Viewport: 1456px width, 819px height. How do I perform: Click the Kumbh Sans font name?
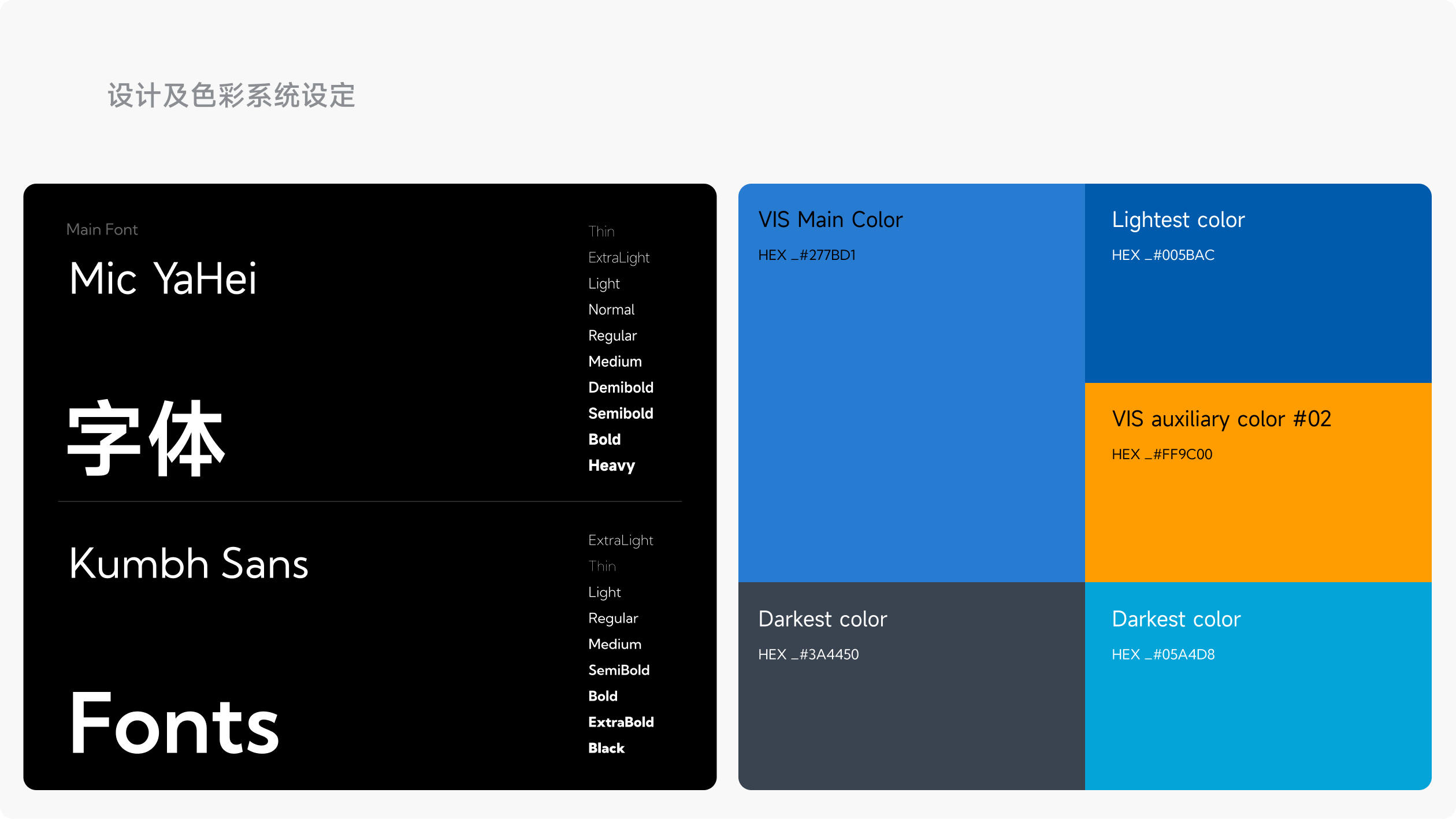pos(188,564)
